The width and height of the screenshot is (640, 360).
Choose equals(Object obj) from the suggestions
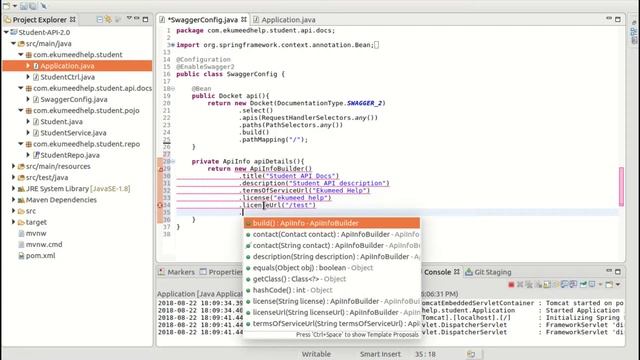pyautogui.click(x=331, y=268)
